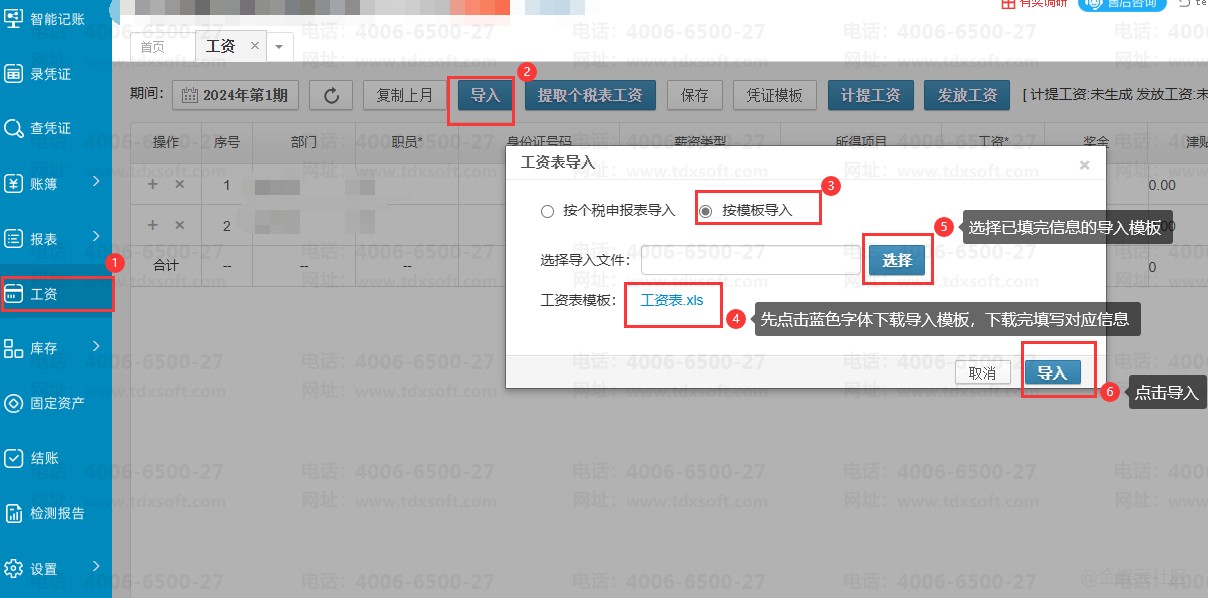
Task: Download the 工资表.xls template link
Action: click(x=672, y=300)
